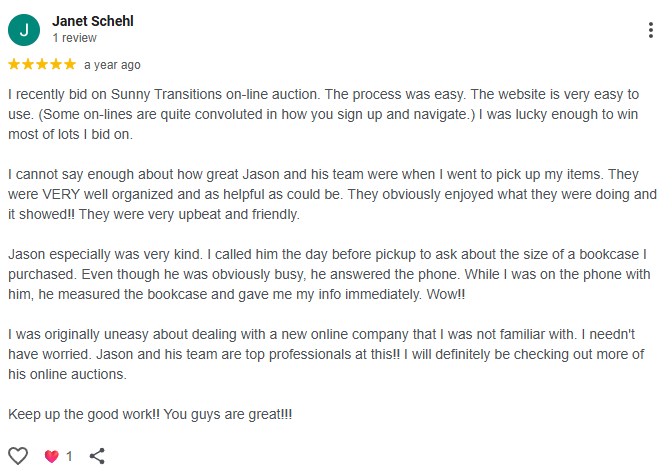This screenshot has width=669, height=475.
Task: Share this review via the share icon
Action: [97, 456]
